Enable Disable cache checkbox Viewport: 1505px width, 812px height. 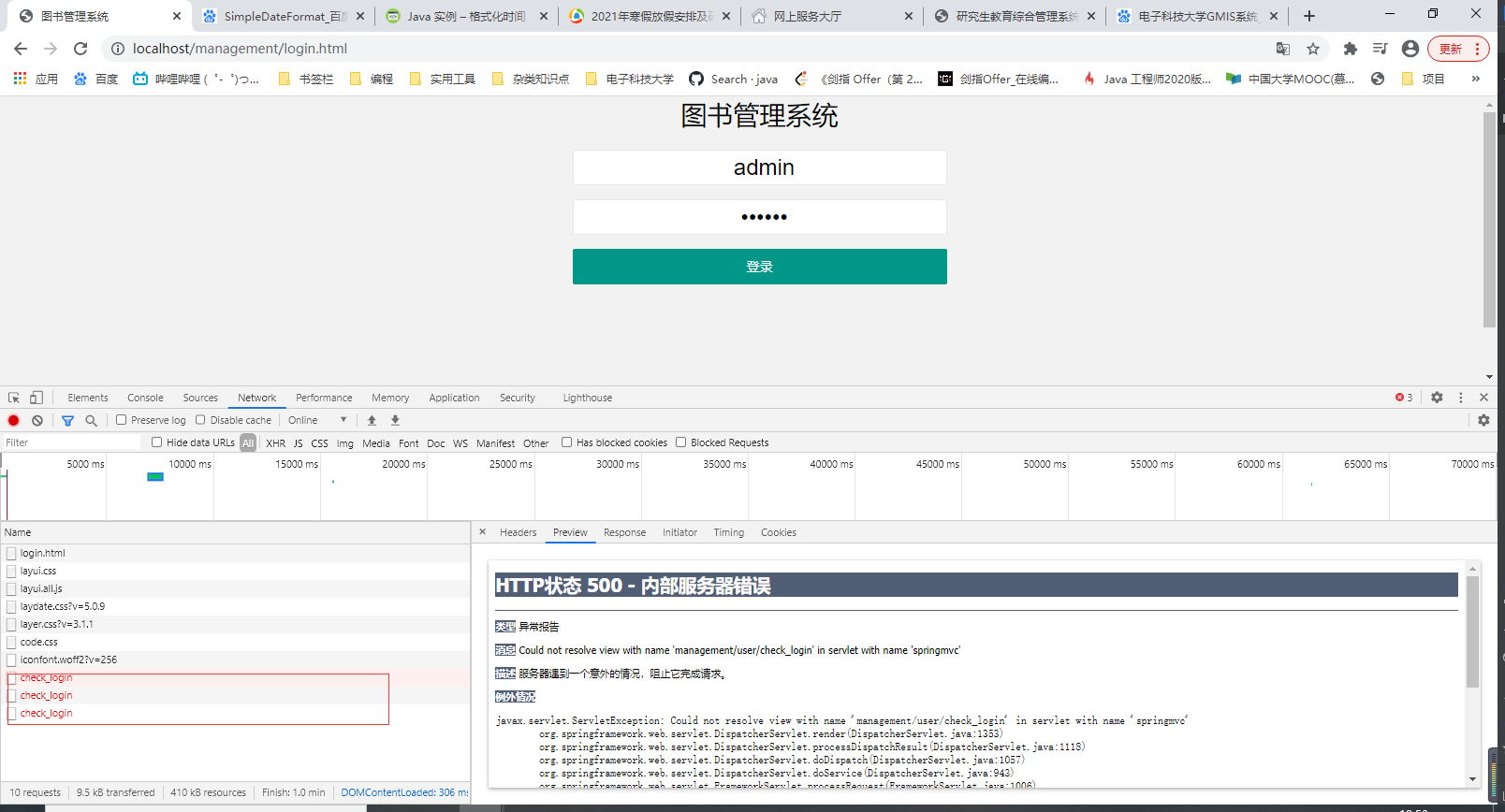[200, 420]
